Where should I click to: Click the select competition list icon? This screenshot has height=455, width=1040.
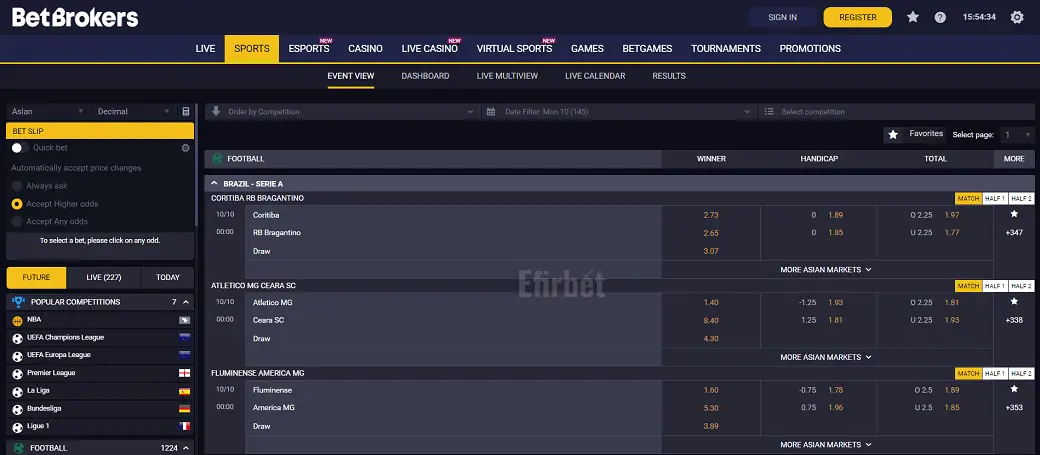point(769,111)
